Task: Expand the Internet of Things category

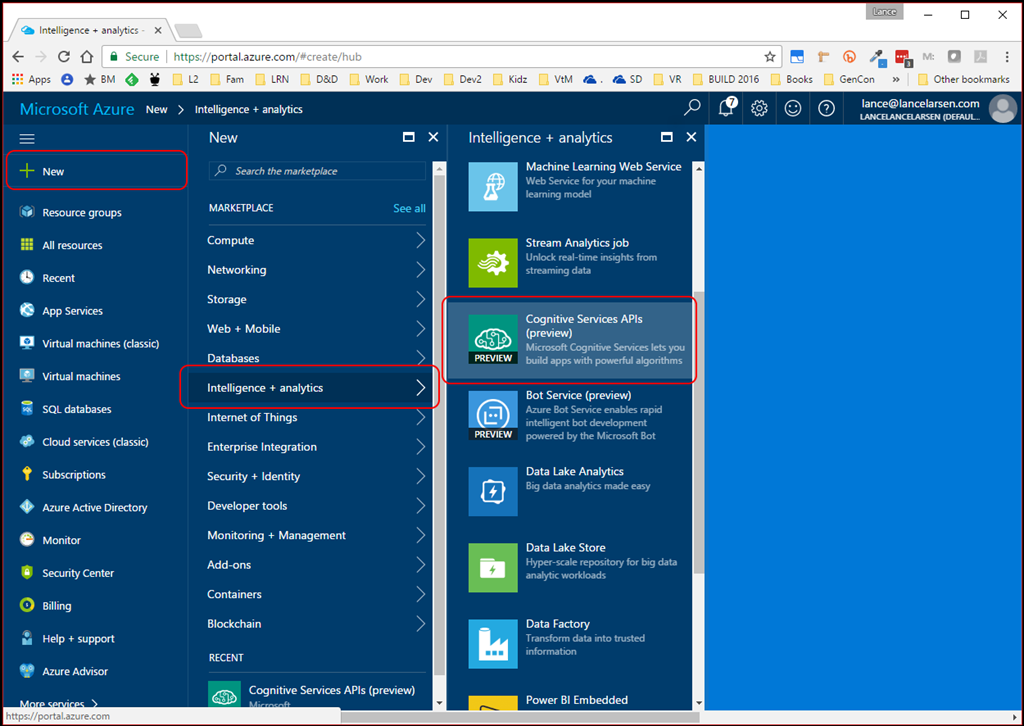Action: [x=316, y=417]
